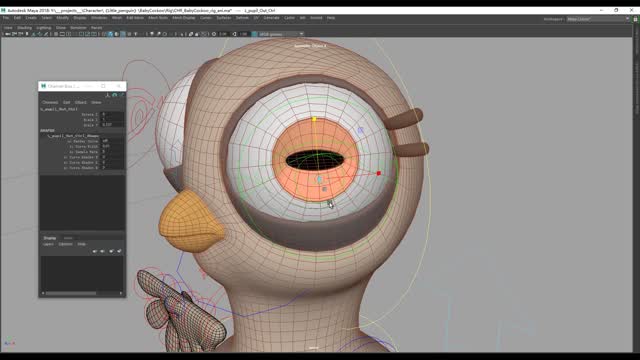Click the teal middle icon atop Channel Box
Viewport: 640px width, 360px height.
115,95
